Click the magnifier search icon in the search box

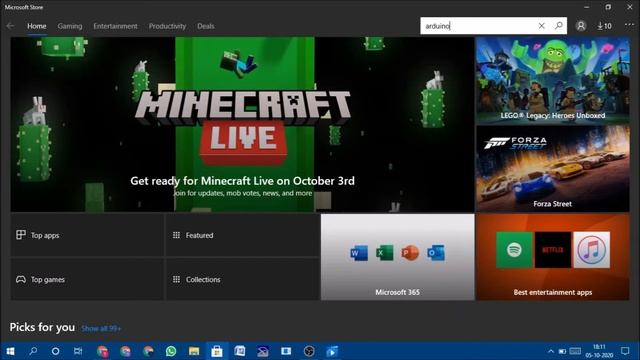tap(559, 26)
